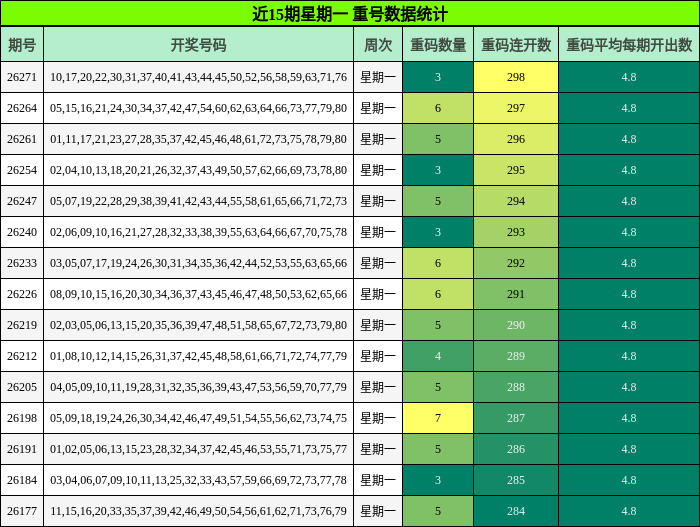Click the 289 consecutive count cell
The height and width of the screenshot is (527, 700).
[516, 356]
